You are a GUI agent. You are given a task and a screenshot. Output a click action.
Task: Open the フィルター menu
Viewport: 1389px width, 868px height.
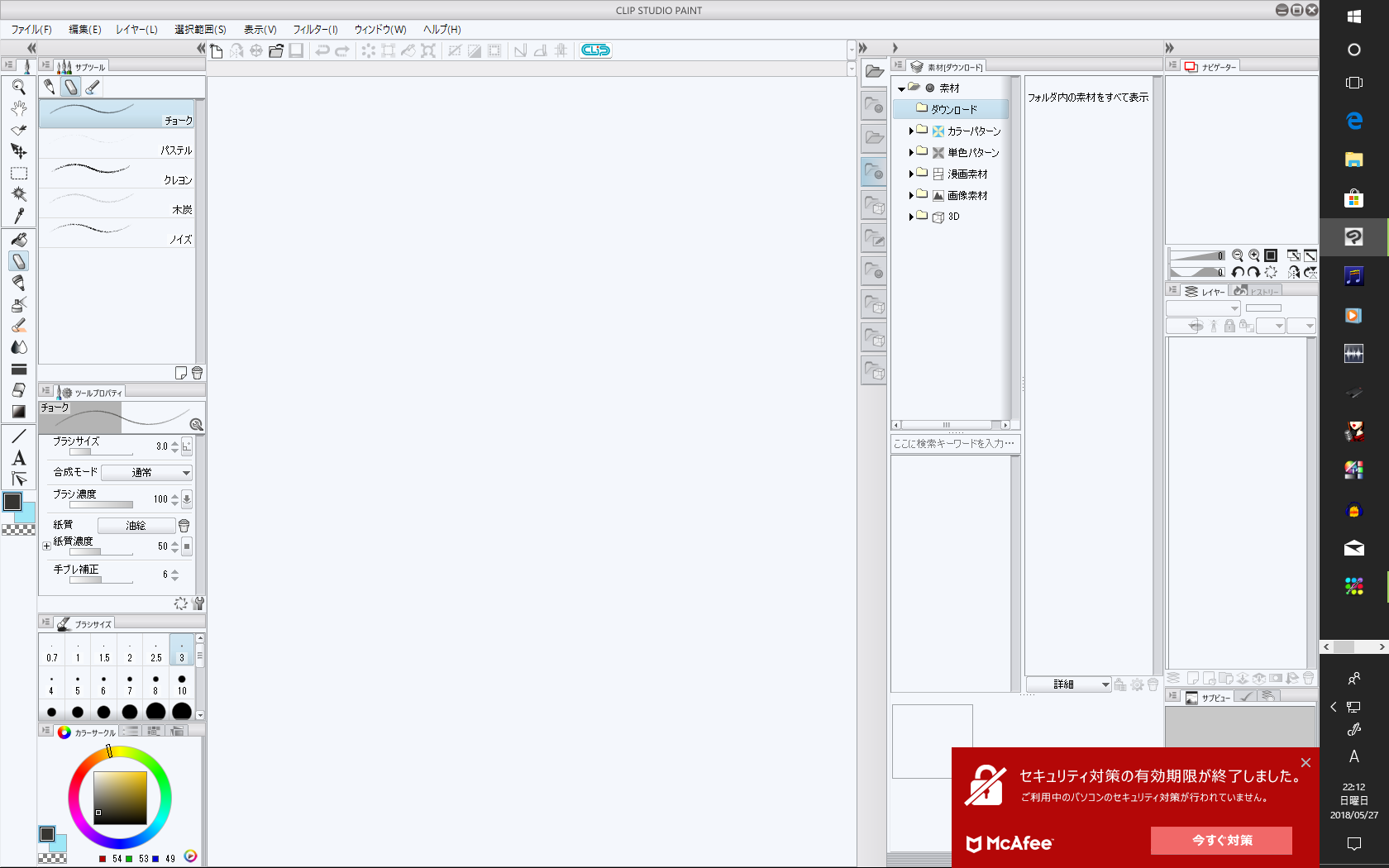coord(315,29)
